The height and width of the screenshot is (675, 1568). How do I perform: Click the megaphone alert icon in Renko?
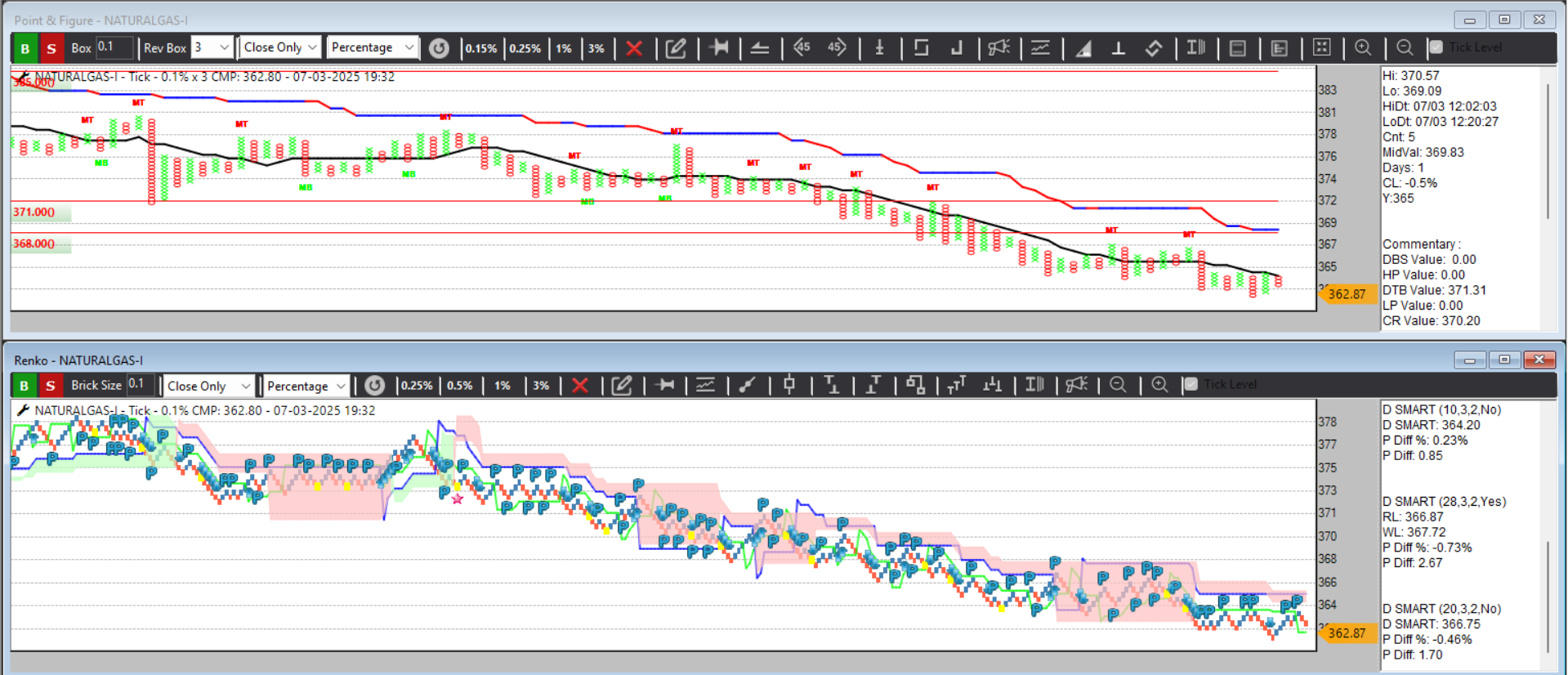(1077, 385)
